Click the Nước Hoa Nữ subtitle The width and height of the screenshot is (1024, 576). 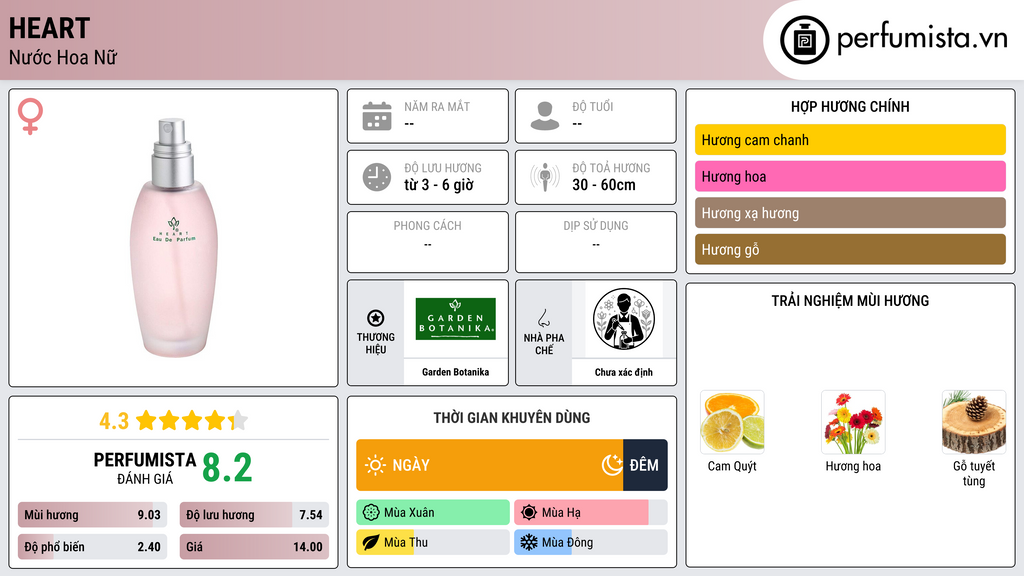click(x=63, y=57)
